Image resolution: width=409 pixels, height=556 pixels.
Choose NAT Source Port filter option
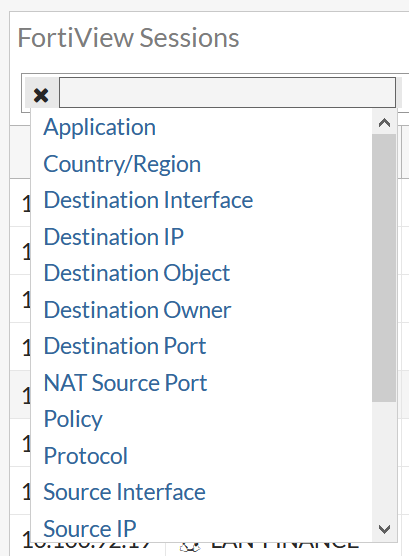125,383
